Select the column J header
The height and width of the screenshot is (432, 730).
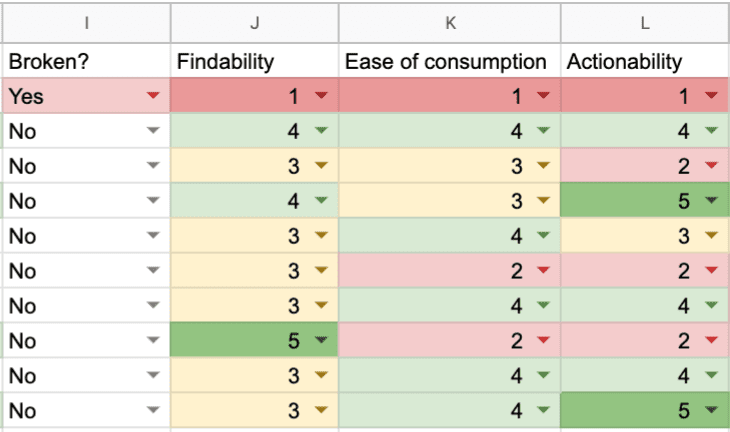[x=254, y=19]
